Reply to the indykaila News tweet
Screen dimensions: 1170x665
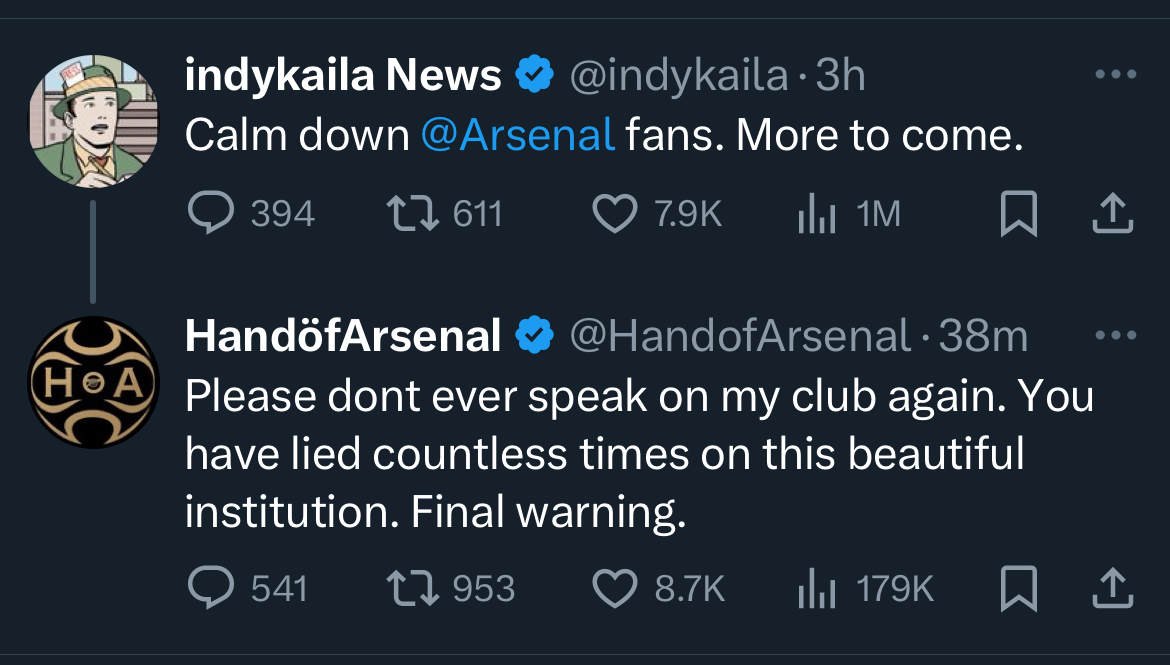[x=210, y=213]
